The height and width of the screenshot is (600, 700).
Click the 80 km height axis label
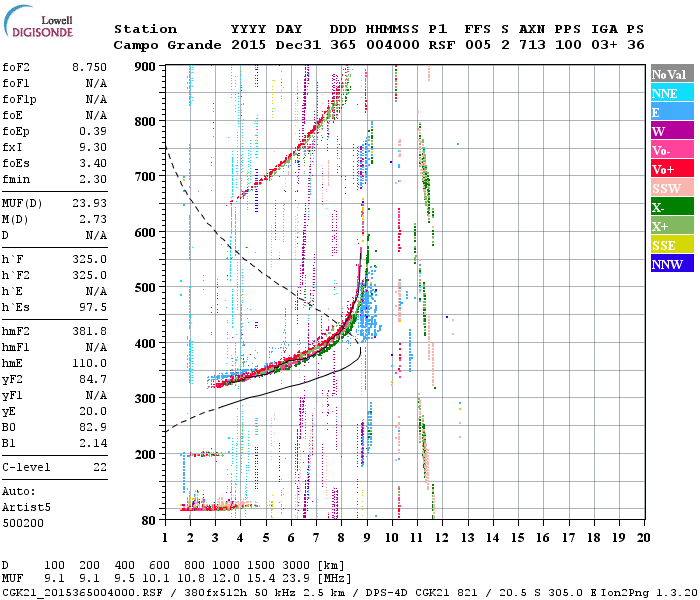click(x=149, y=521)
